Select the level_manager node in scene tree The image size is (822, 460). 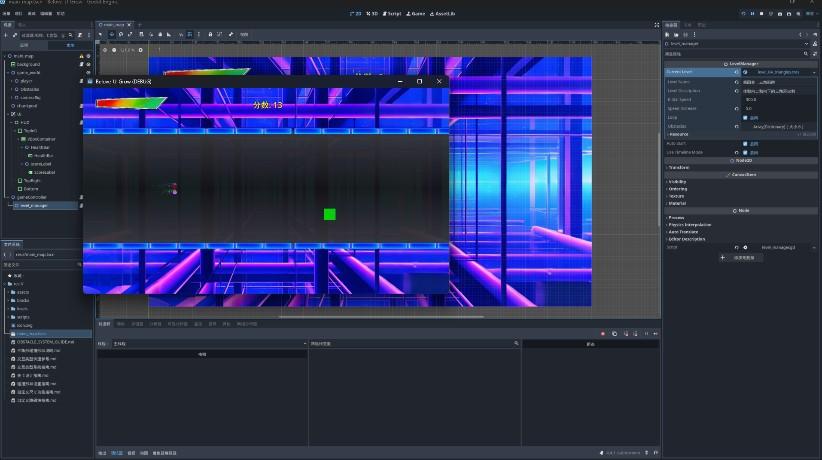click(32, 205)
